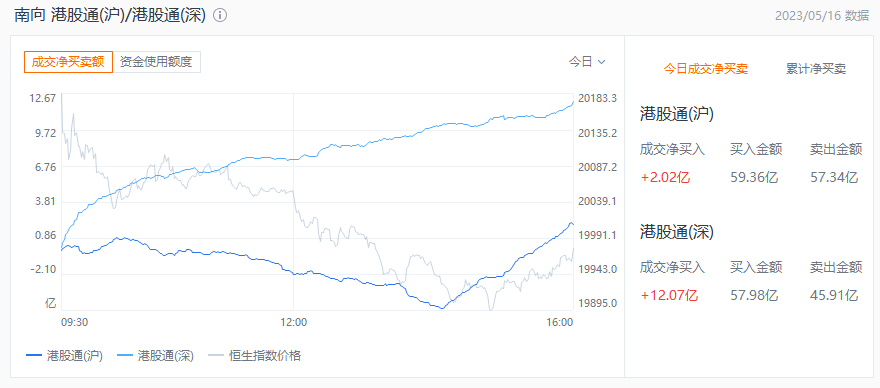Click the 12:00 marker on the time axis
Screen dimensions: 880x388
point(294,322)
